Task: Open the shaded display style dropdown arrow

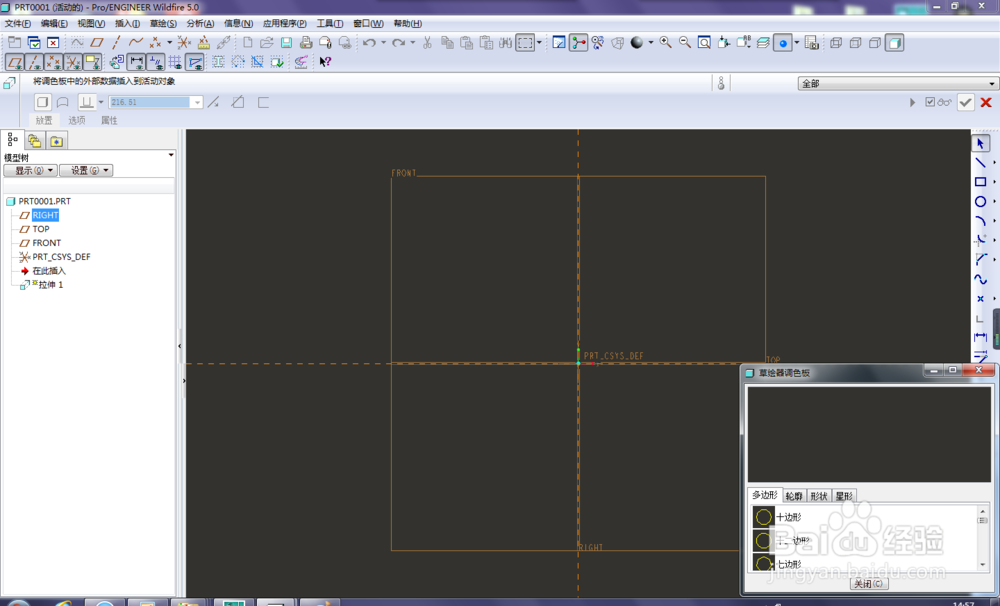Action: point(651,43)
